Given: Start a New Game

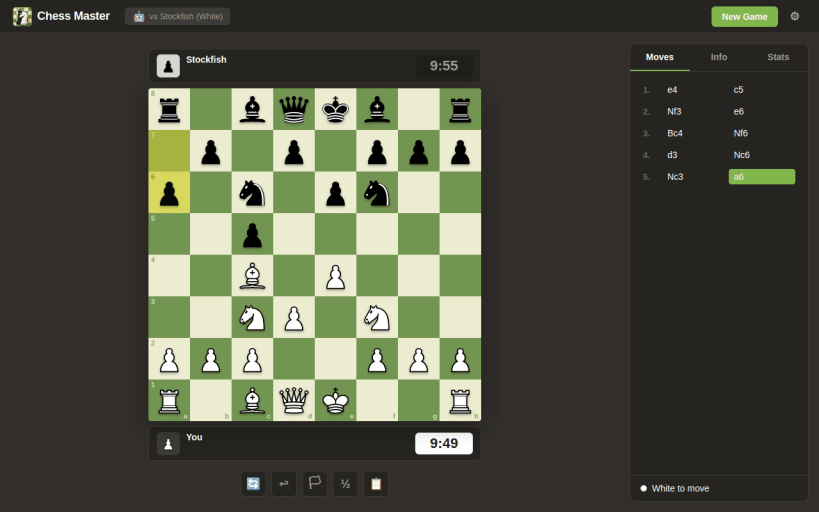Looking at the screenshot, I should pos(744,17).
